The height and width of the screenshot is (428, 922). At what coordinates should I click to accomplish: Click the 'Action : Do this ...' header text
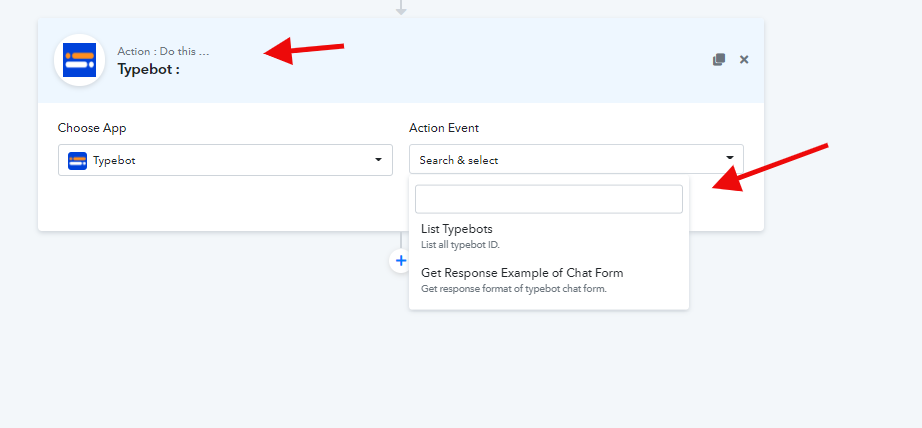(x=163, y=51)
